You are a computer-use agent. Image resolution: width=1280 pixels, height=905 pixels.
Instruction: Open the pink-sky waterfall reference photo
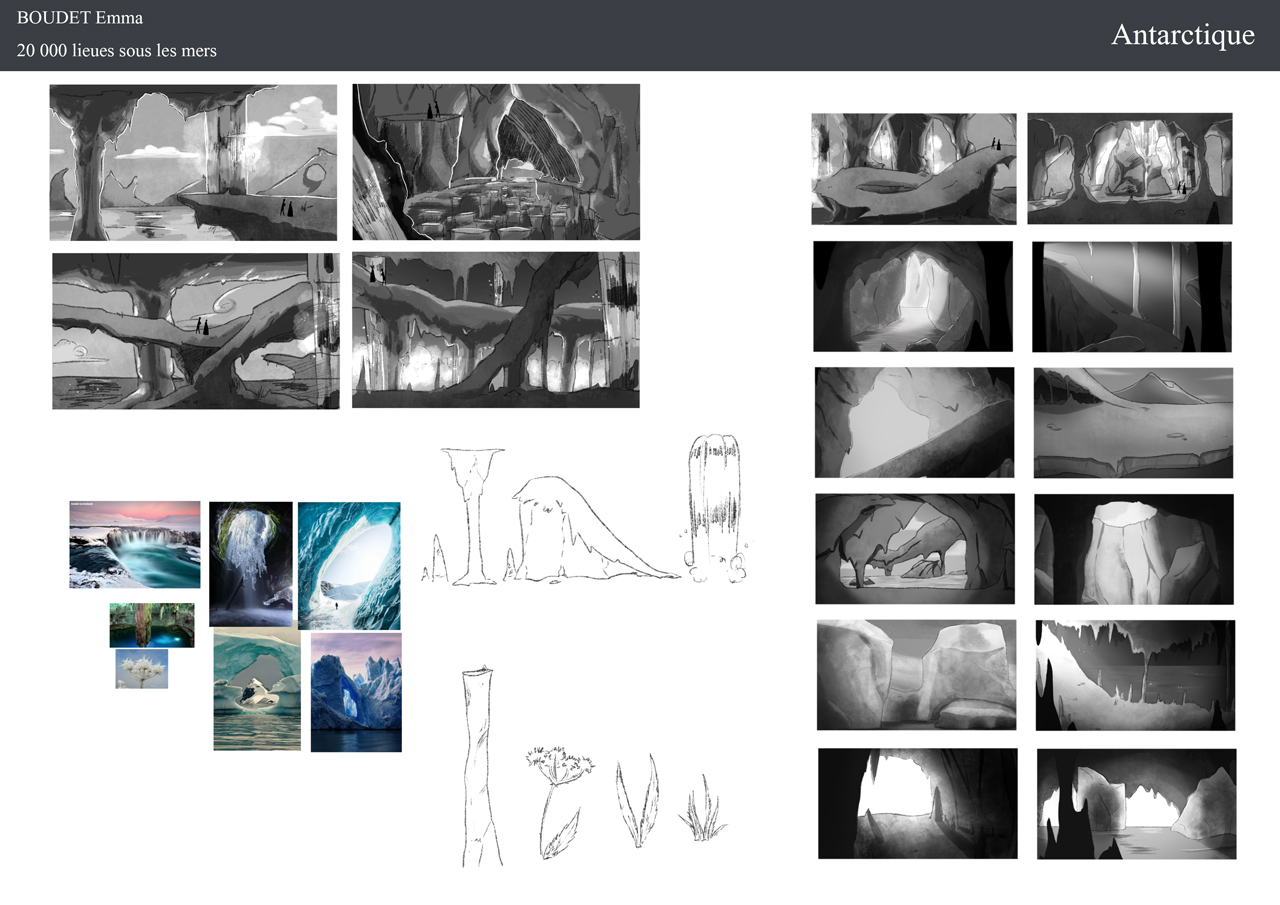135,545
